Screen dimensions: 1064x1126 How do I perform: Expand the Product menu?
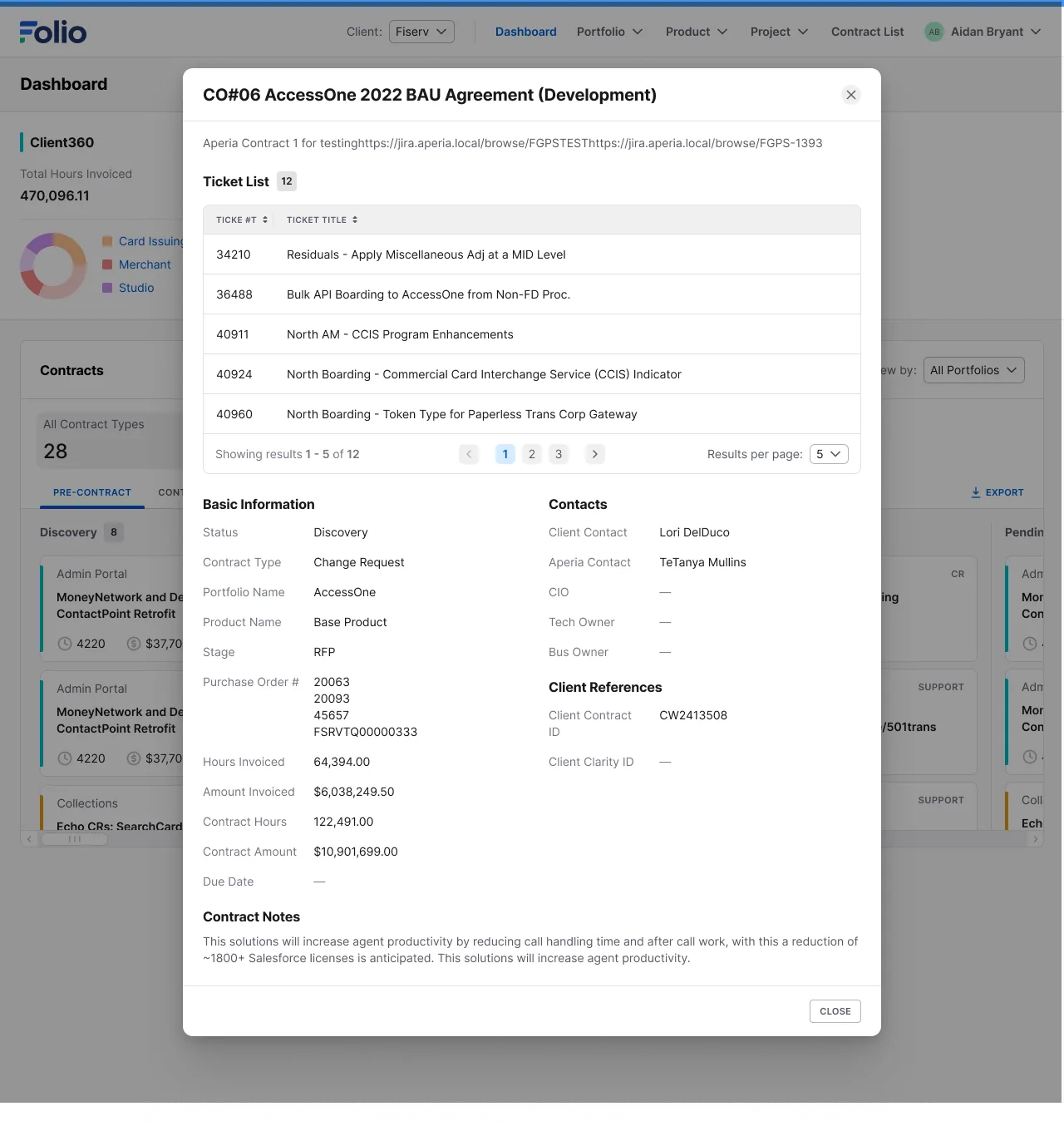pos(697,32)
